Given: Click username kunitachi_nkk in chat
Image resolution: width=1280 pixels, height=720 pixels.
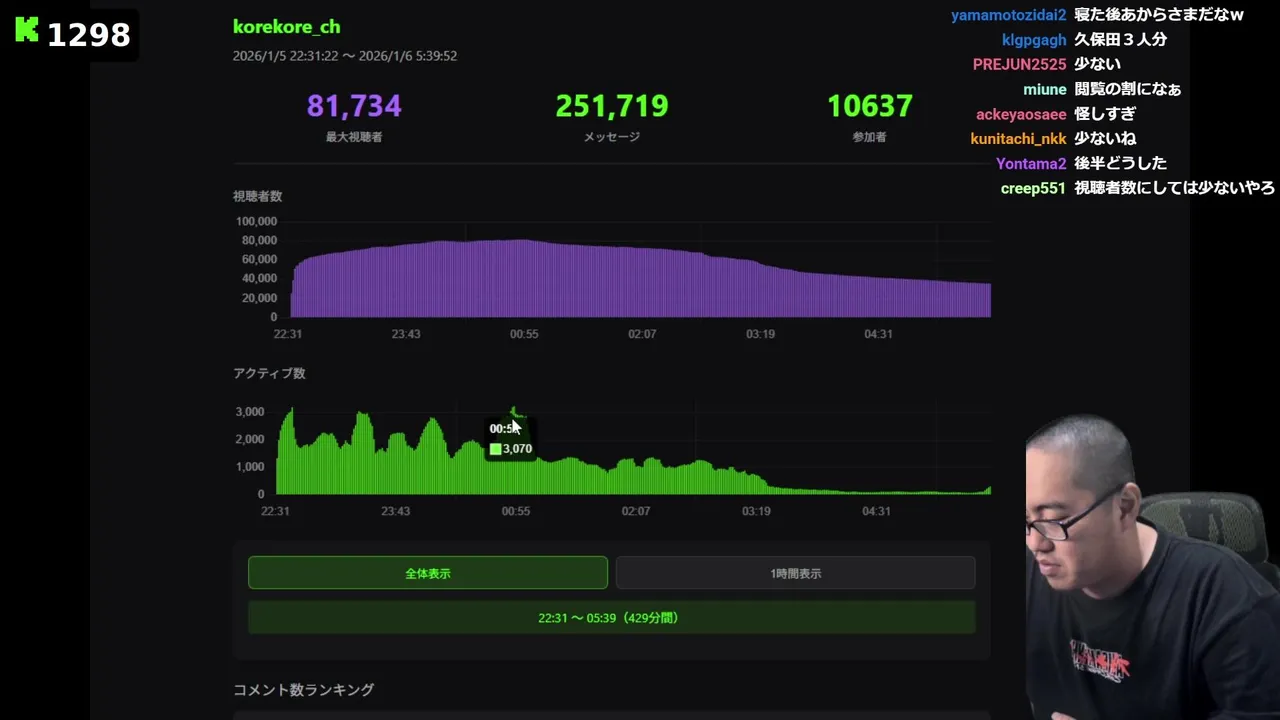Looking at the screenshot, I should pyautogui.click(x=1018, y=139).
